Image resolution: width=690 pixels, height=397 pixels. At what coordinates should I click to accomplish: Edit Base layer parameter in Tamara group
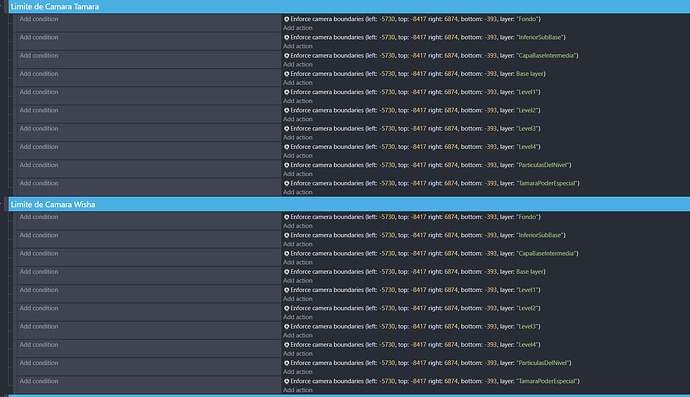[530, 74]
